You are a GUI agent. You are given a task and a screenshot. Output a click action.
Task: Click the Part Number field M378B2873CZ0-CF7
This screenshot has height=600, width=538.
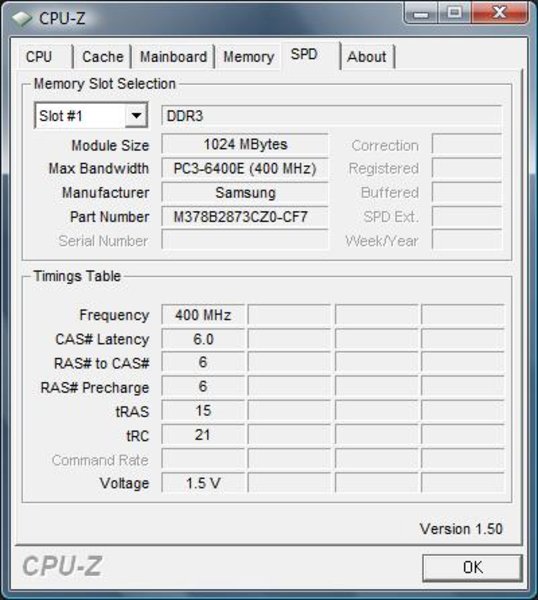(245, 217)
